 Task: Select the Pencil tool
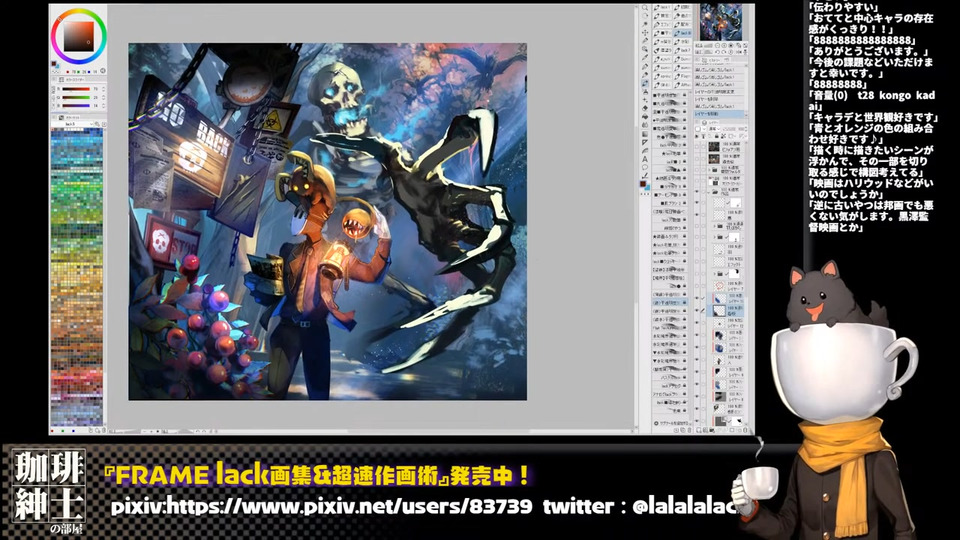[645, 75]
